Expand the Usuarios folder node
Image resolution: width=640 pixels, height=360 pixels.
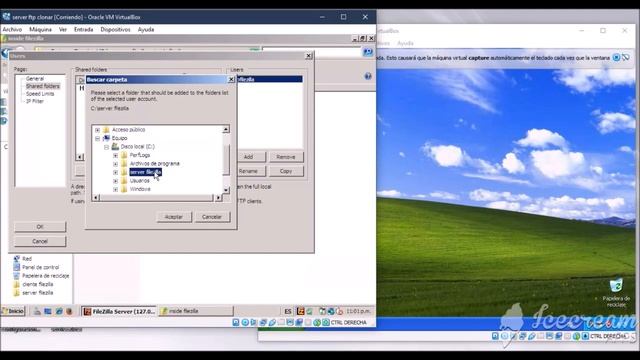116,181
